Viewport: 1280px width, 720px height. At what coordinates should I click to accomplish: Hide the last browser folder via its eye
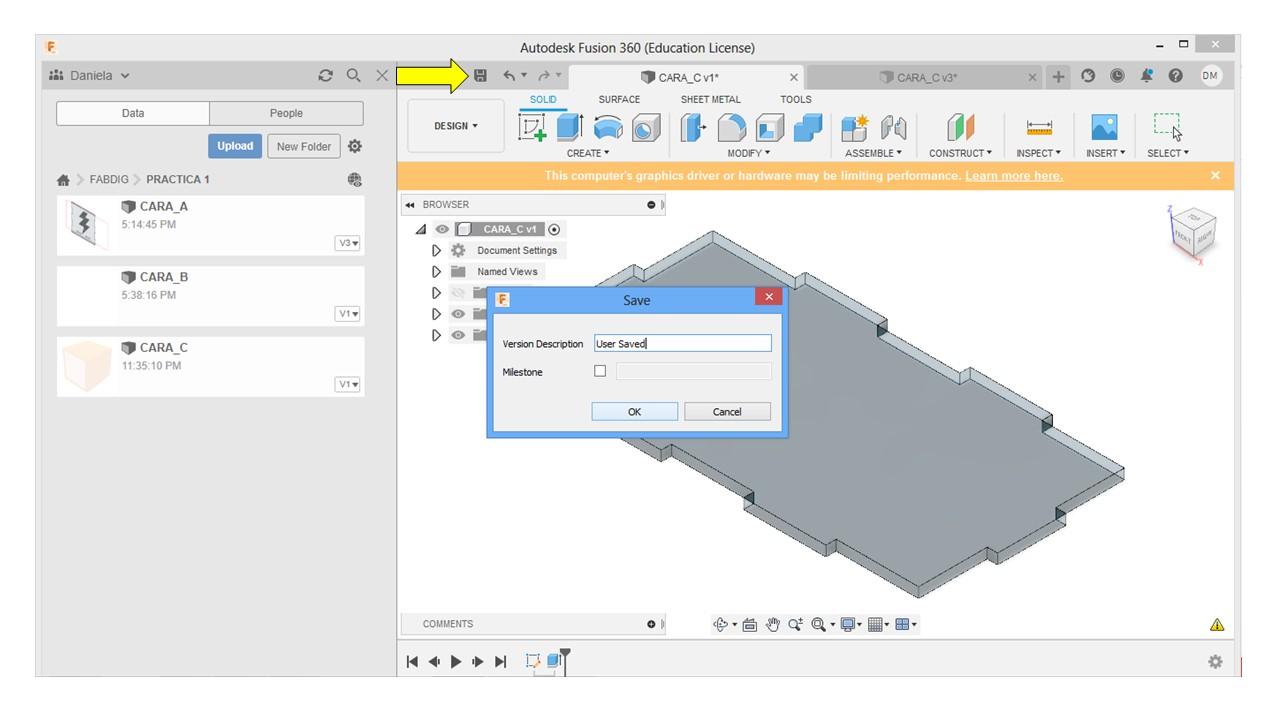(458, 336)
